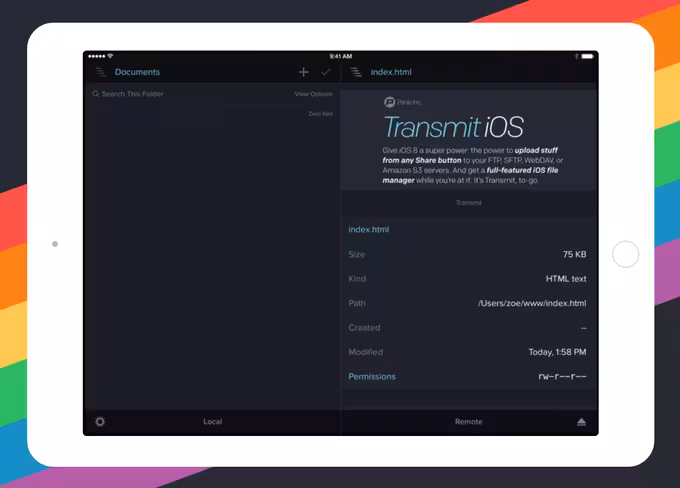Tap the magnifier icon in the search bar
Viewport: 680px width, 488px height.
tap(95, 94)
